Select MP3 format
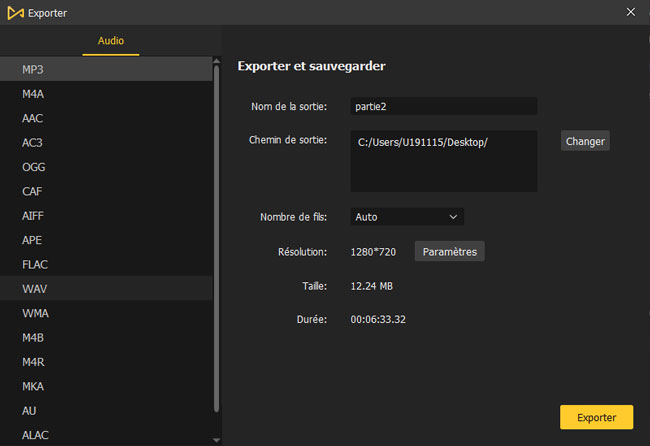The height and width of the screenshot is (446, 650). pyautogui.click(x=106, y=69)
